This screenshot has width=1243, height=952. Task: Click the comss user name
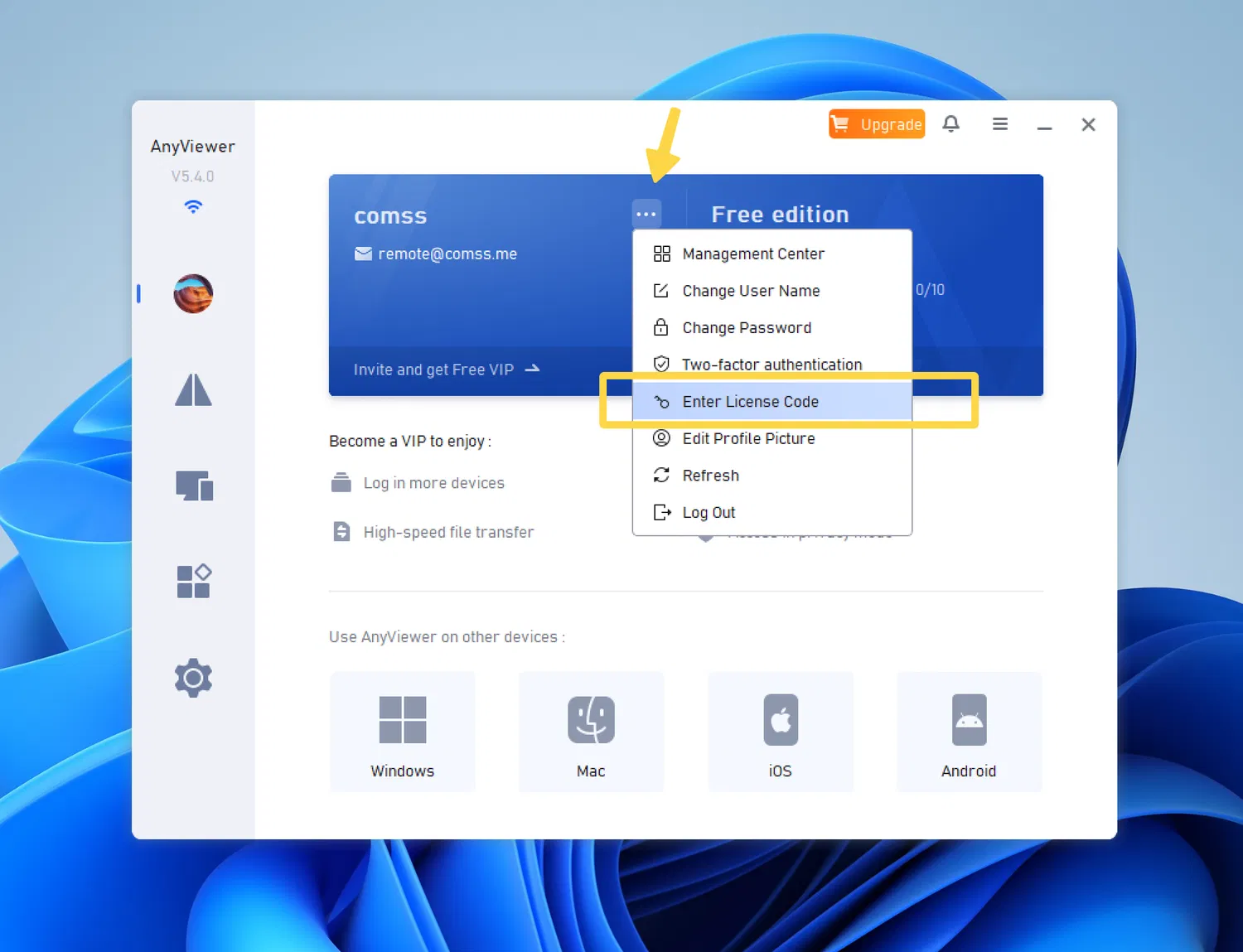tap(390, 216)
